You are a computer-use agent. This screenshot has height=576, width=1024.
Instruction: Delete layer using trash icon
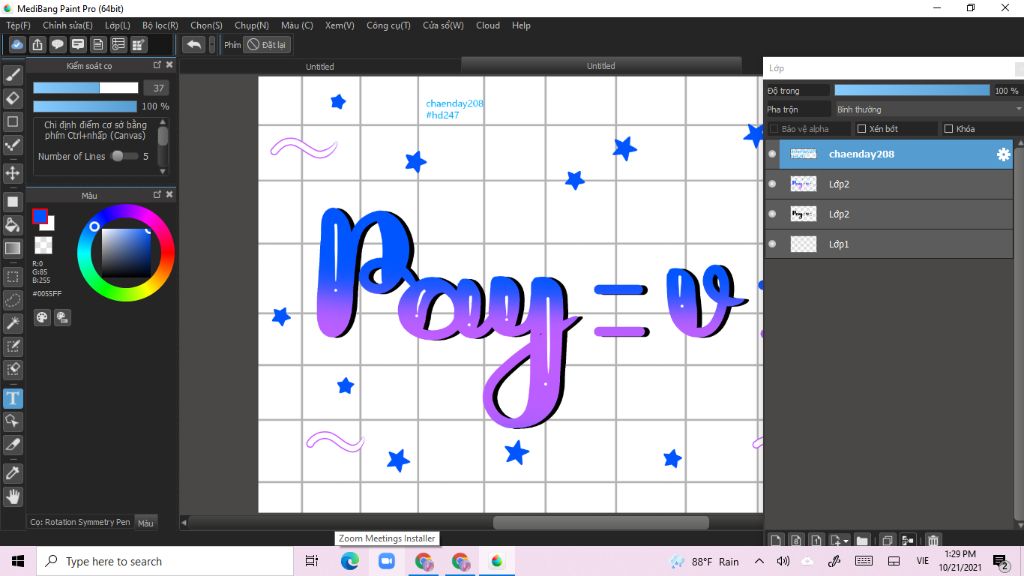coord(933,540)
